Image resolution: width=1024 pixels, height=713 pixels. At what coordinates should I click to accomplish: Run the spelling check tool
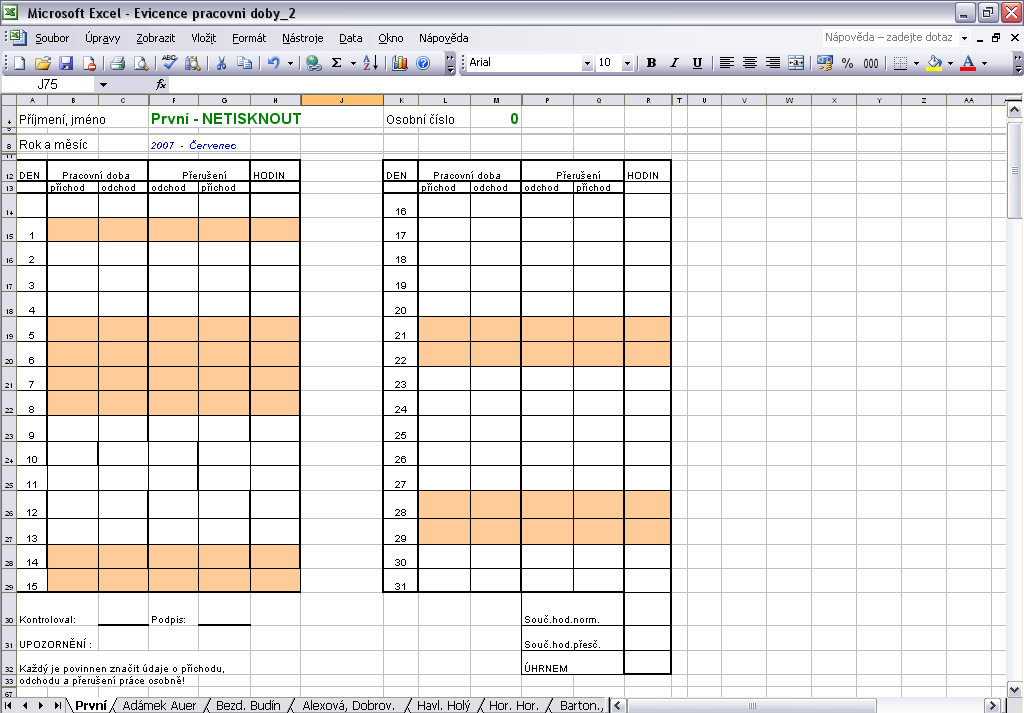point(169,63)
